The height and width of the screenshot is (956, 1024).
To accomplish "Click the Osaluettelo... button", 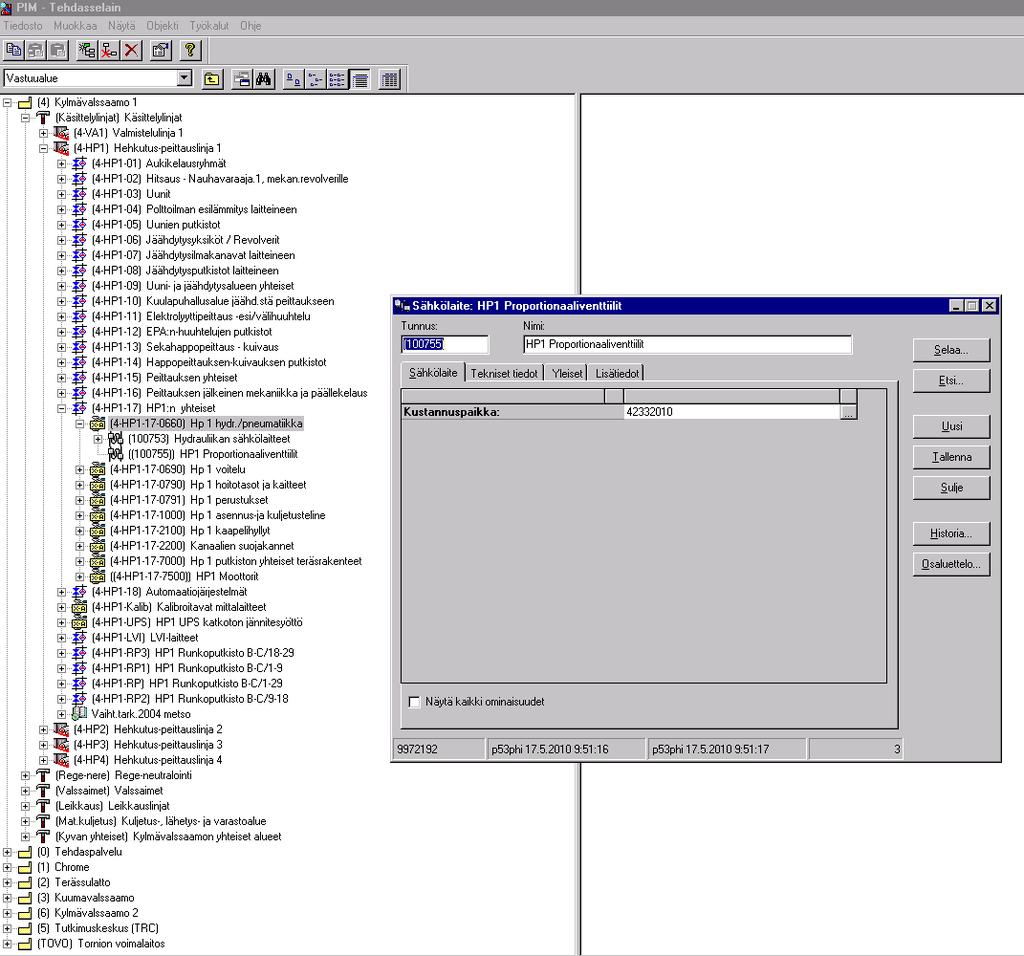I will (x=951, y=564).
